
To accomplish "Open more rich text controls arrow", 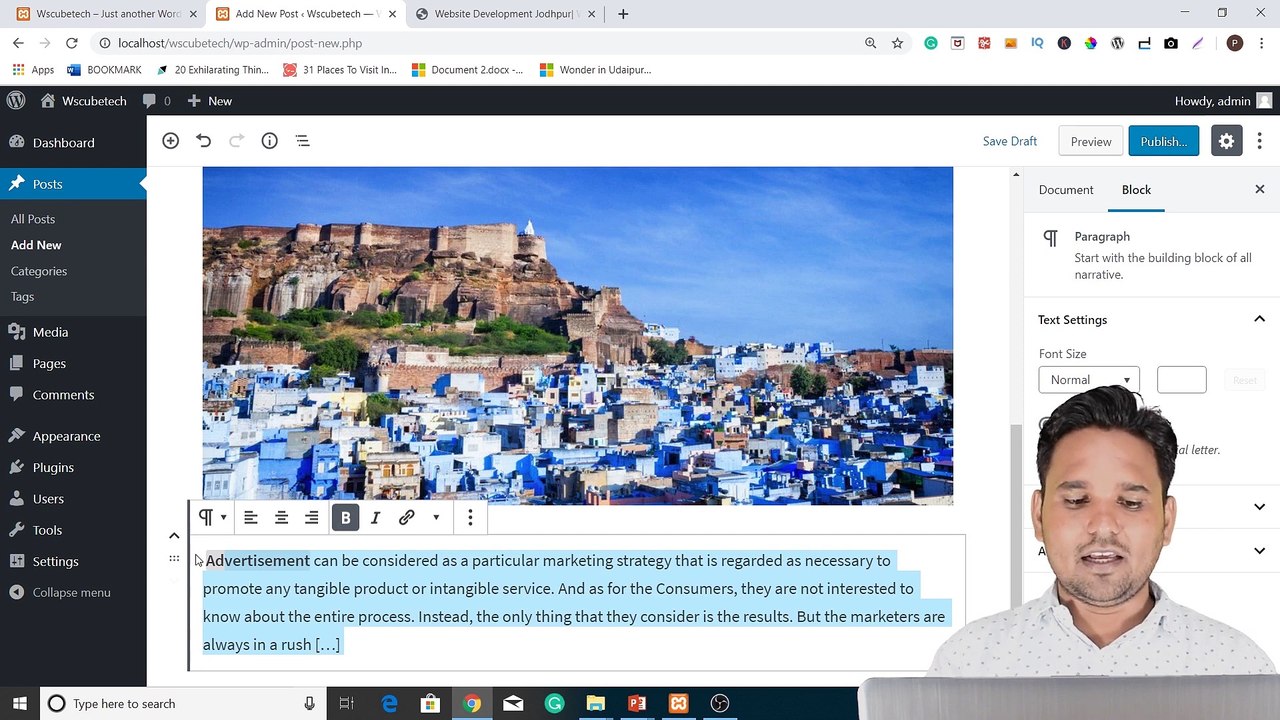I will point(436,517).
